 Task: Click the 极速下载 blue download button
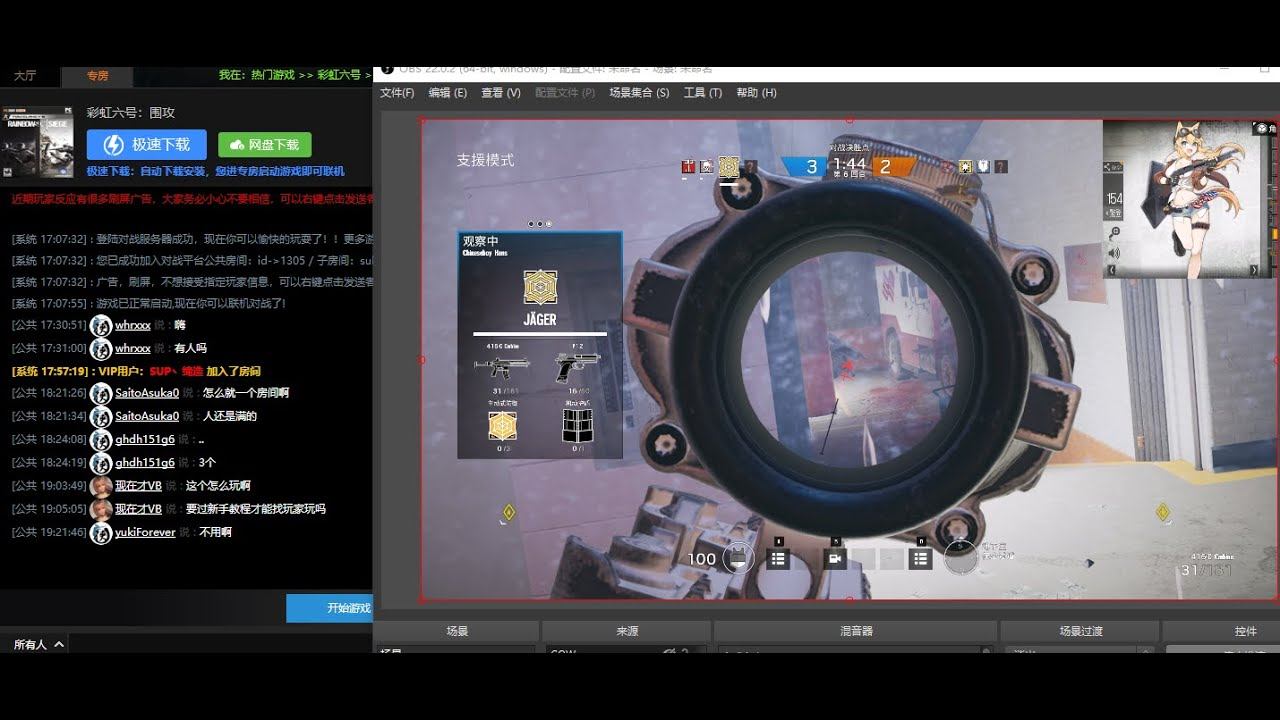(147, 145)
